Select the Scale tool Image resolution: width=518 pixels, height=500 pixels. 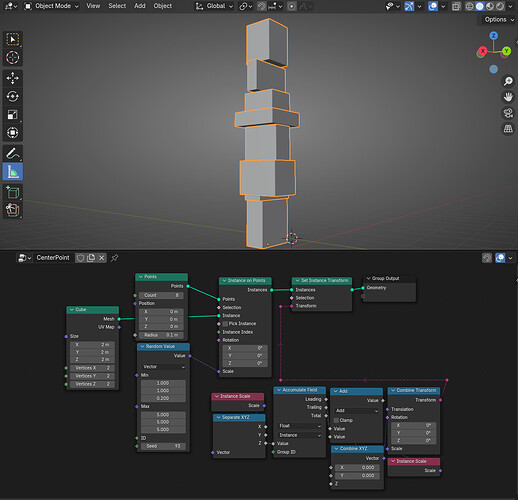(13, 115)
